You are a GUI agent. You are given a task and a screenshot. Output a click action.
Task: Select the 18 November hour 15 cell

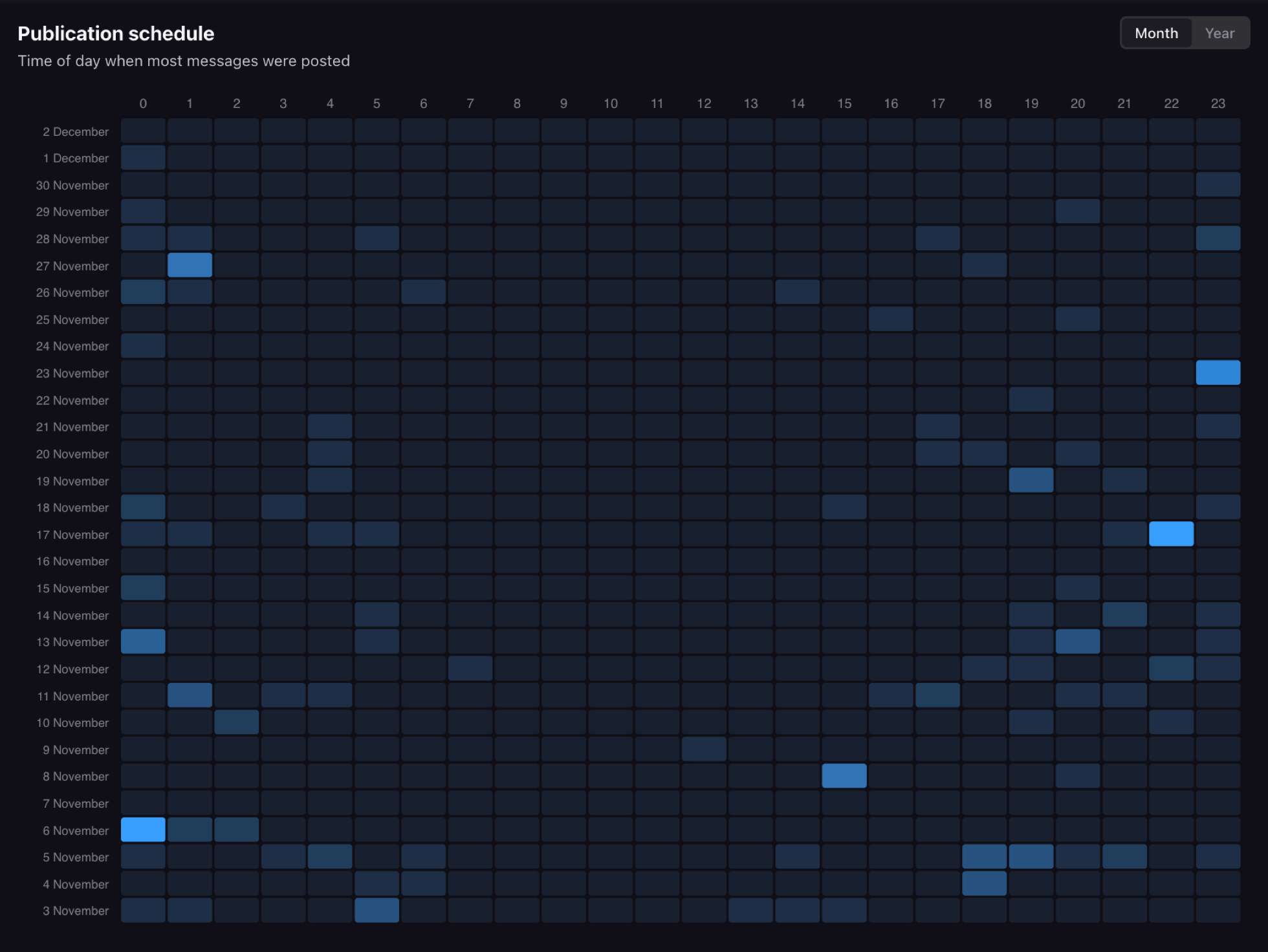pyautogui.click(x=844, y=507)
